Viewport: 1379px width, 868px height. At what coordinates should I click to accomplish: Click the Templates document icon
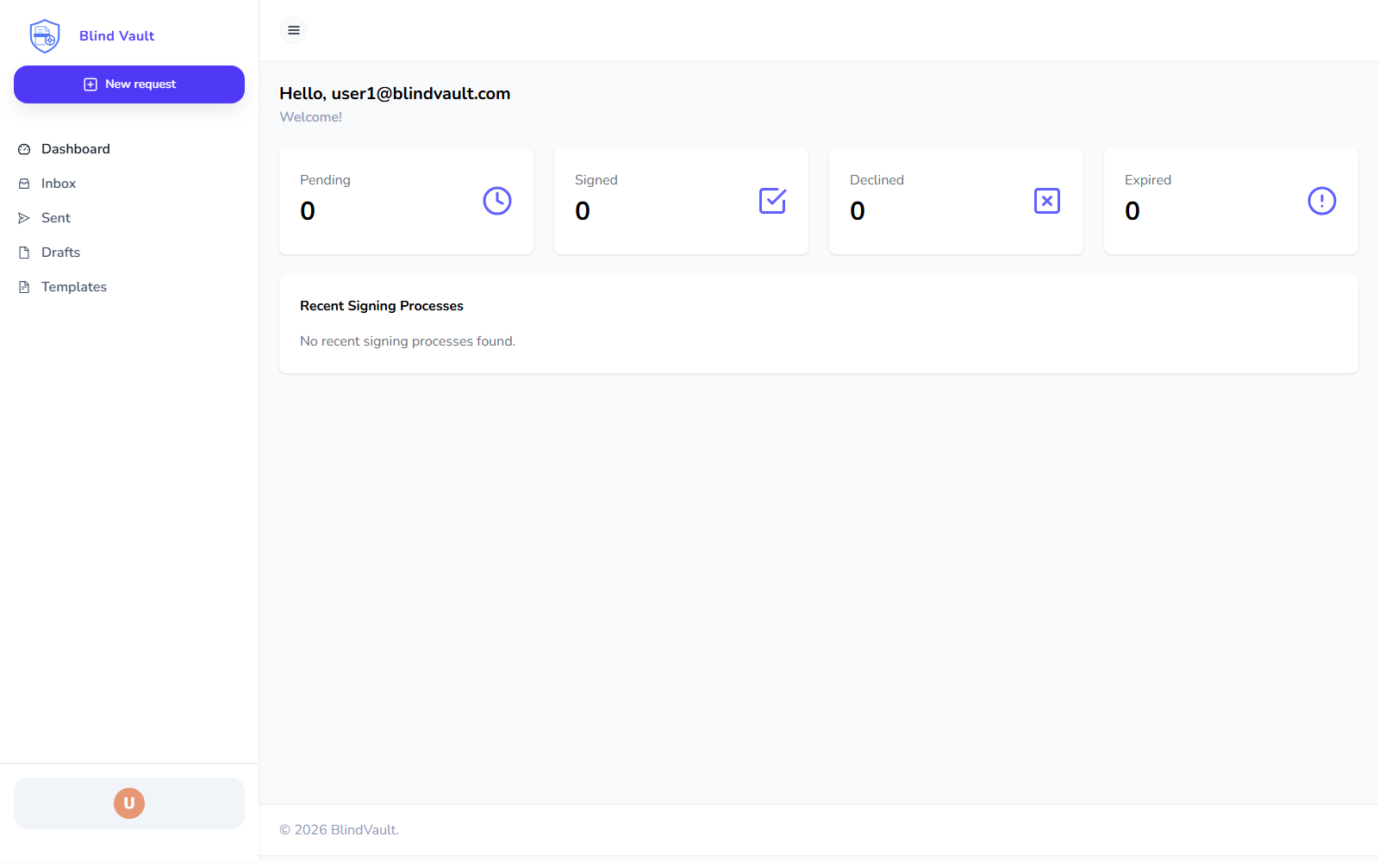pos(24,287)
